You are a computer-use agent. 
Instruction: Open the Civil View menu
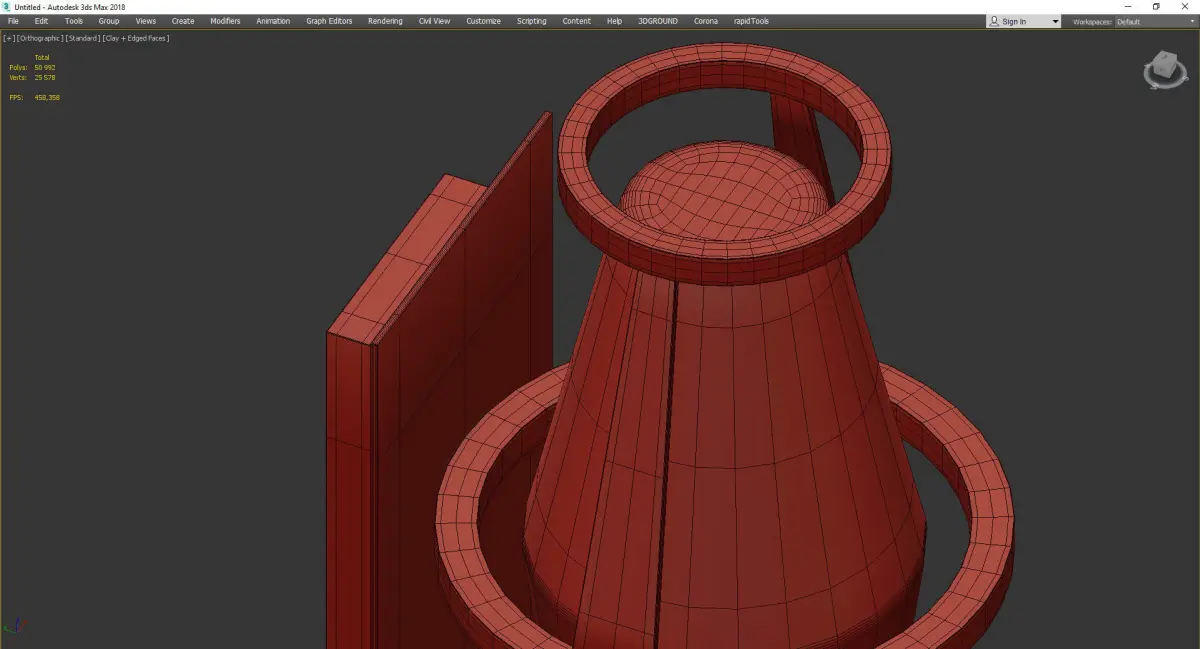435,21
